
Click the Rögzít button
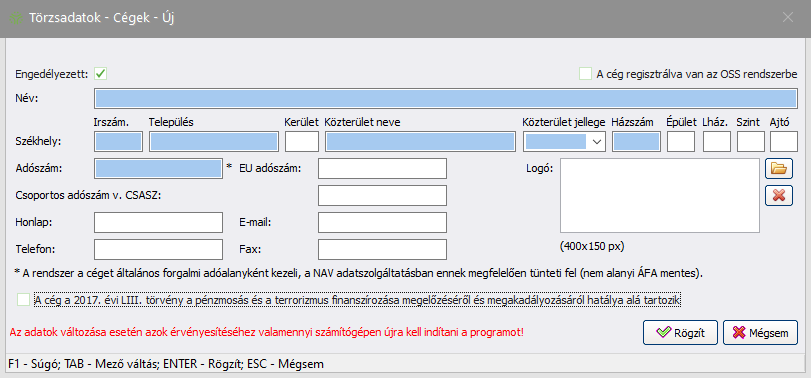pyautogui.click(x=680, y=332)
